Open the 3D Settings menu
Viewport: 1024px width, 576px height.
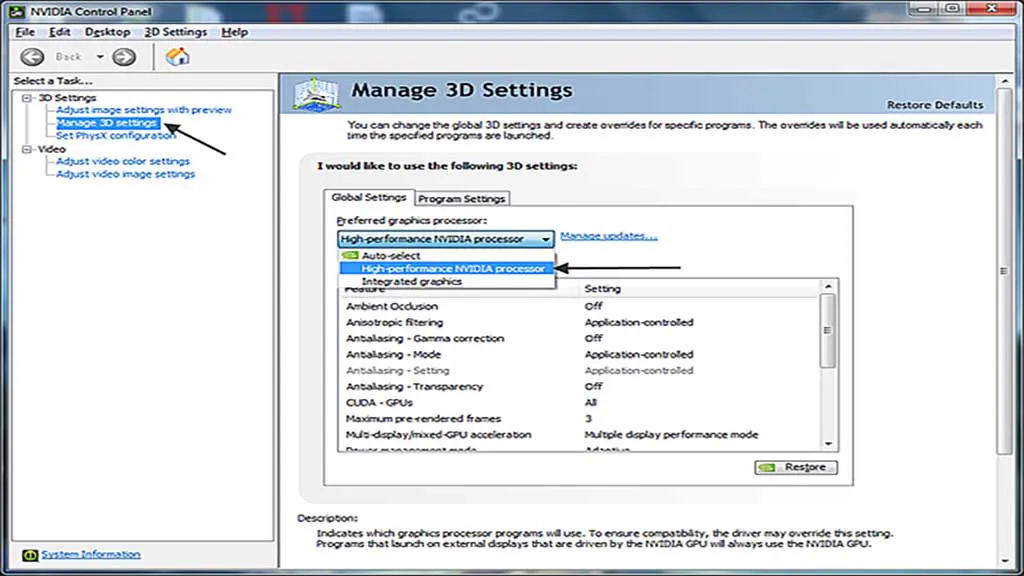(175, 32)
